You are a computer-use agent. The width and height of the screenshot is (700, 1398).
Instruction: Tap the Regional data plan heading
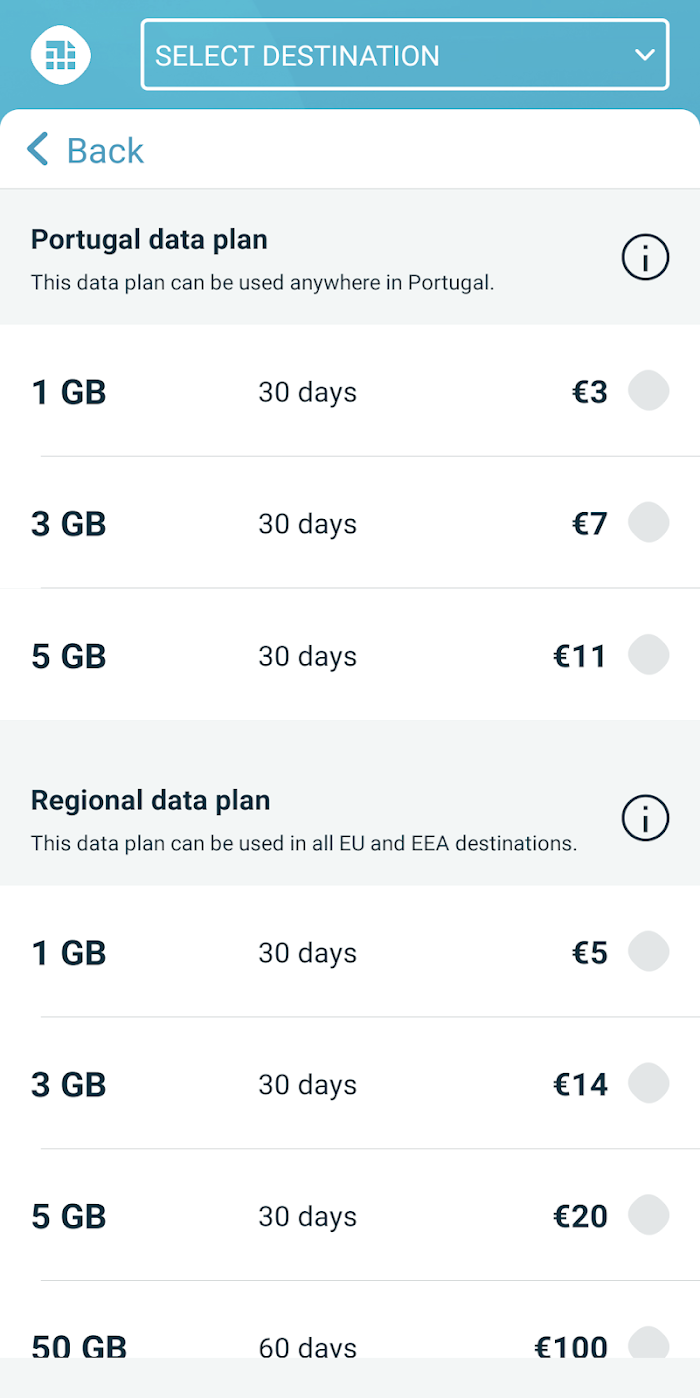[151, 801]
